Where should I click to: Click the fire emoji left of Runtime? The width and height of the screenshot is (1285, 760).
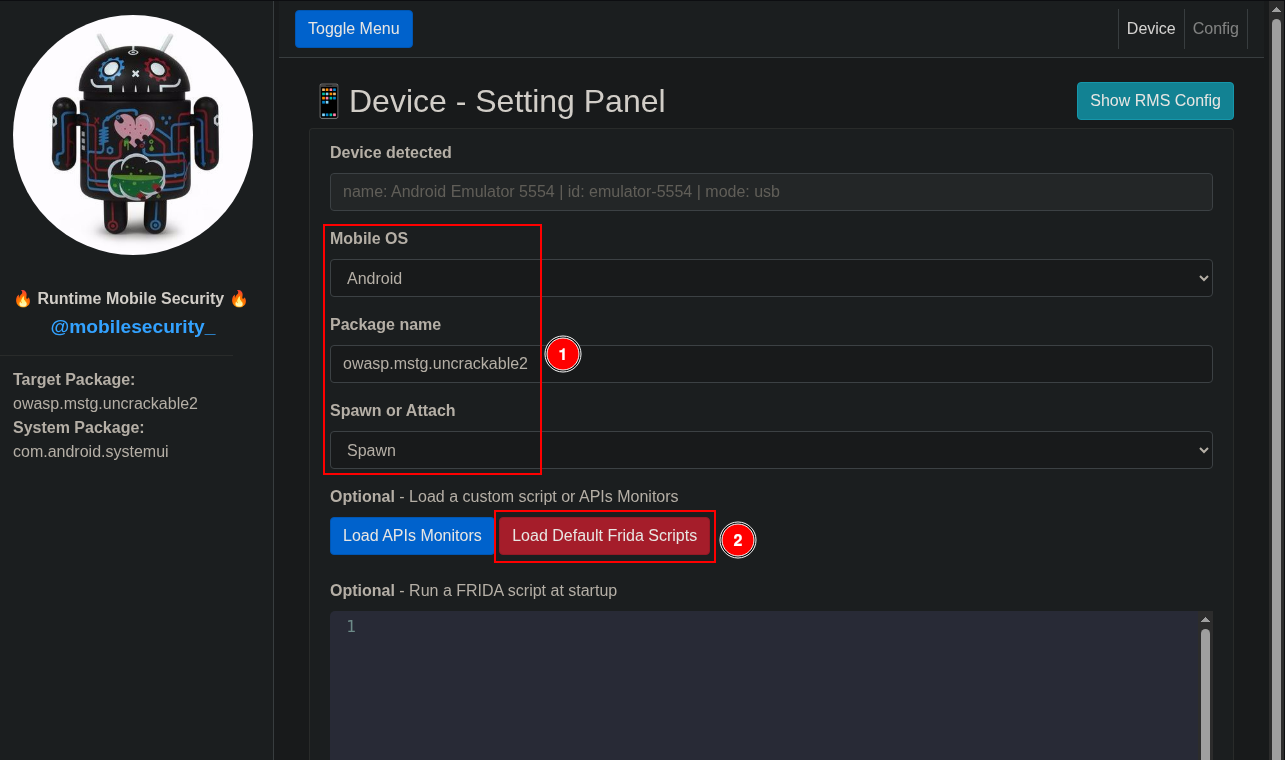point(23,298)
